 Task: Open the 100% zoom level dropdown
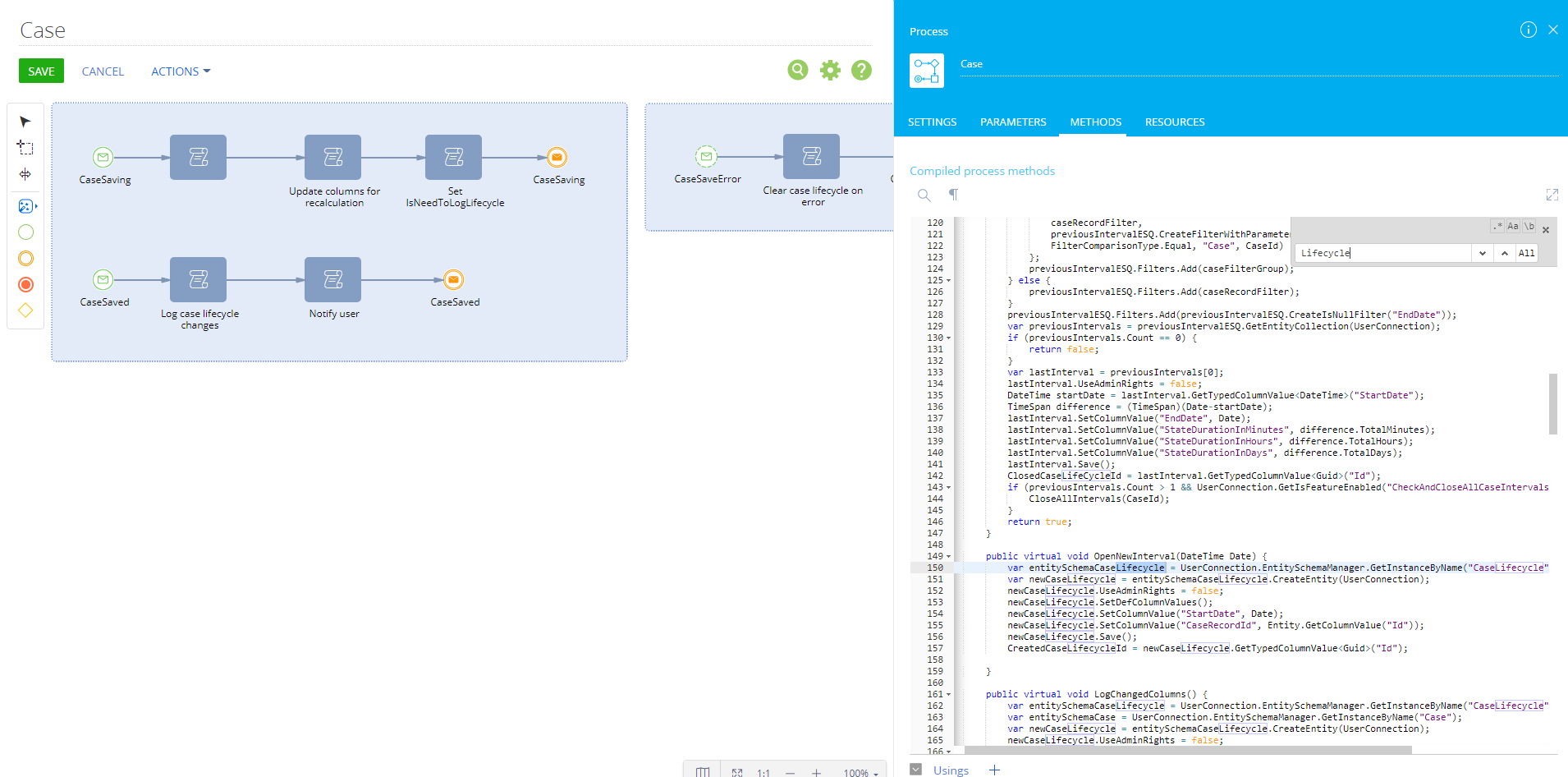860,772
